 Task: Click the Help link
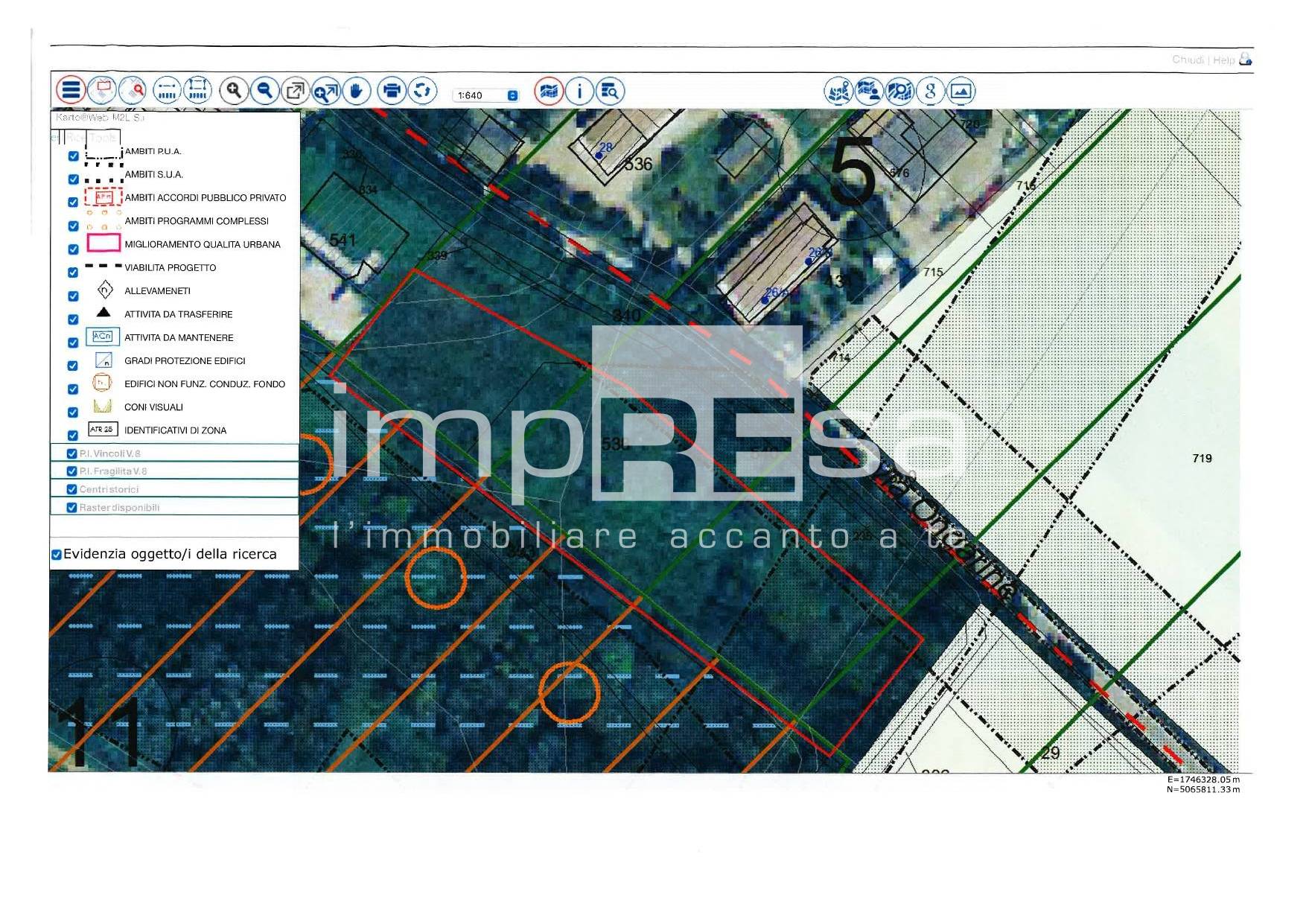coord(1223,60)
